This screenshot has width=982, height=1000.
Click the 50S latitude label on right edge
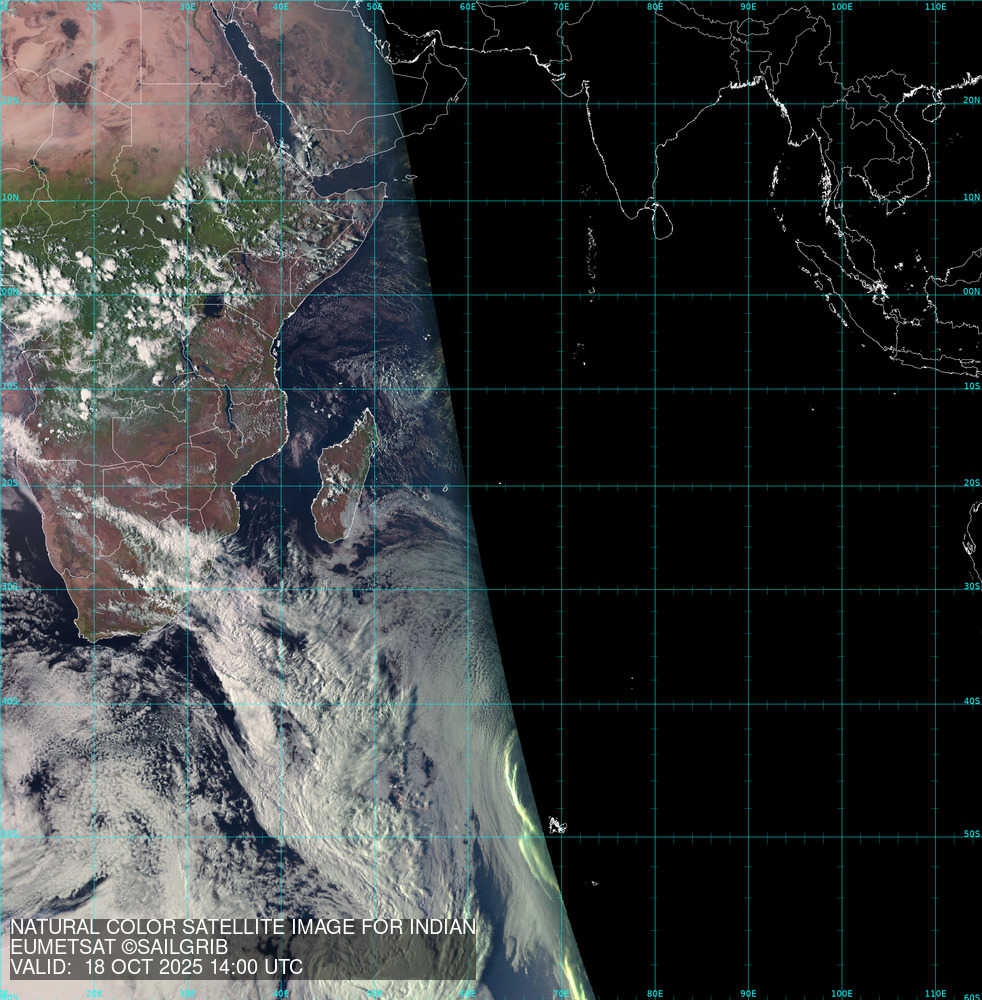coord(971,833)
